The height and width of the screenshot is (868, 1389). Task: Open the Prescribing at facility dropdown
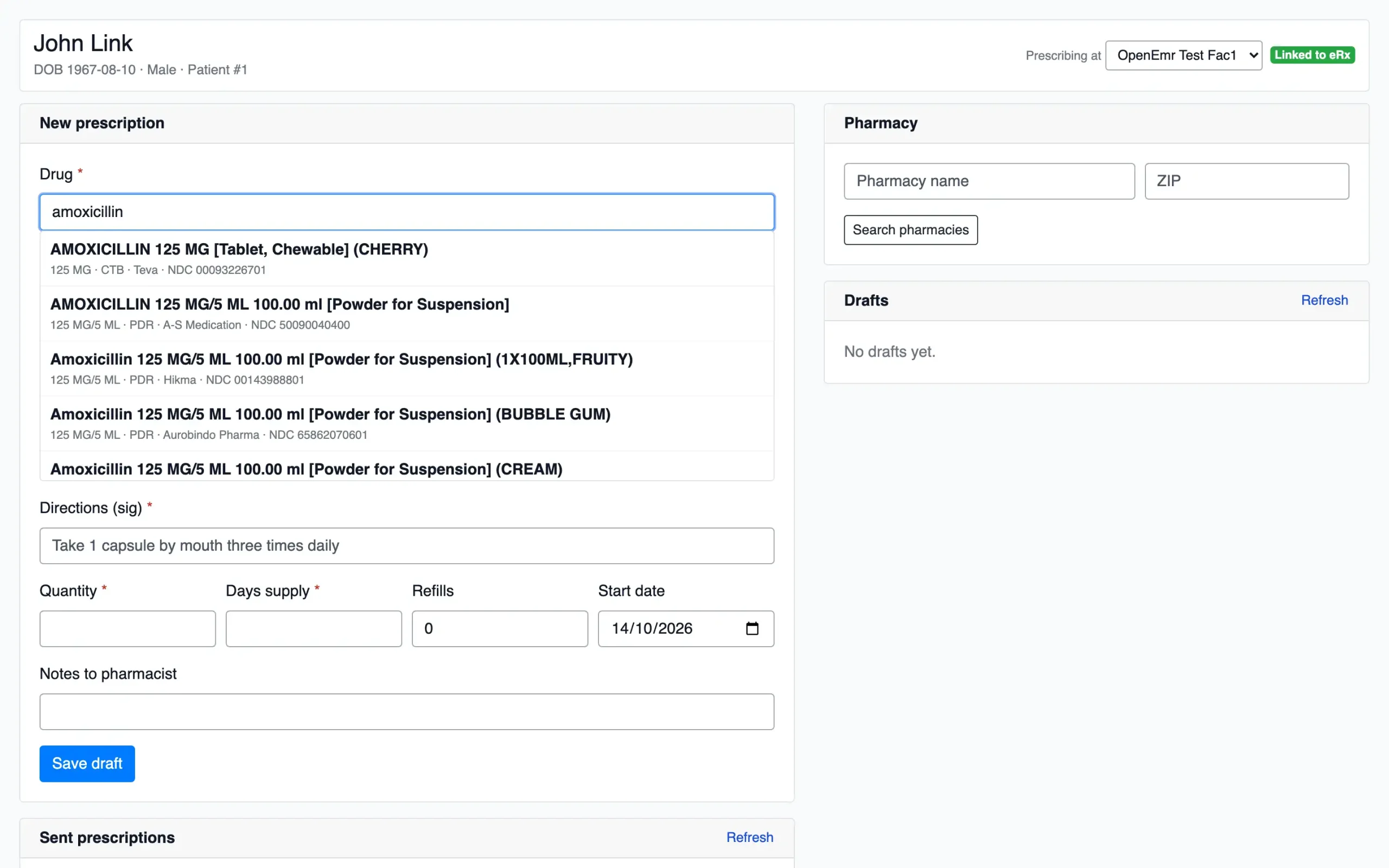pyautogui.click(x=1183, y=55)
